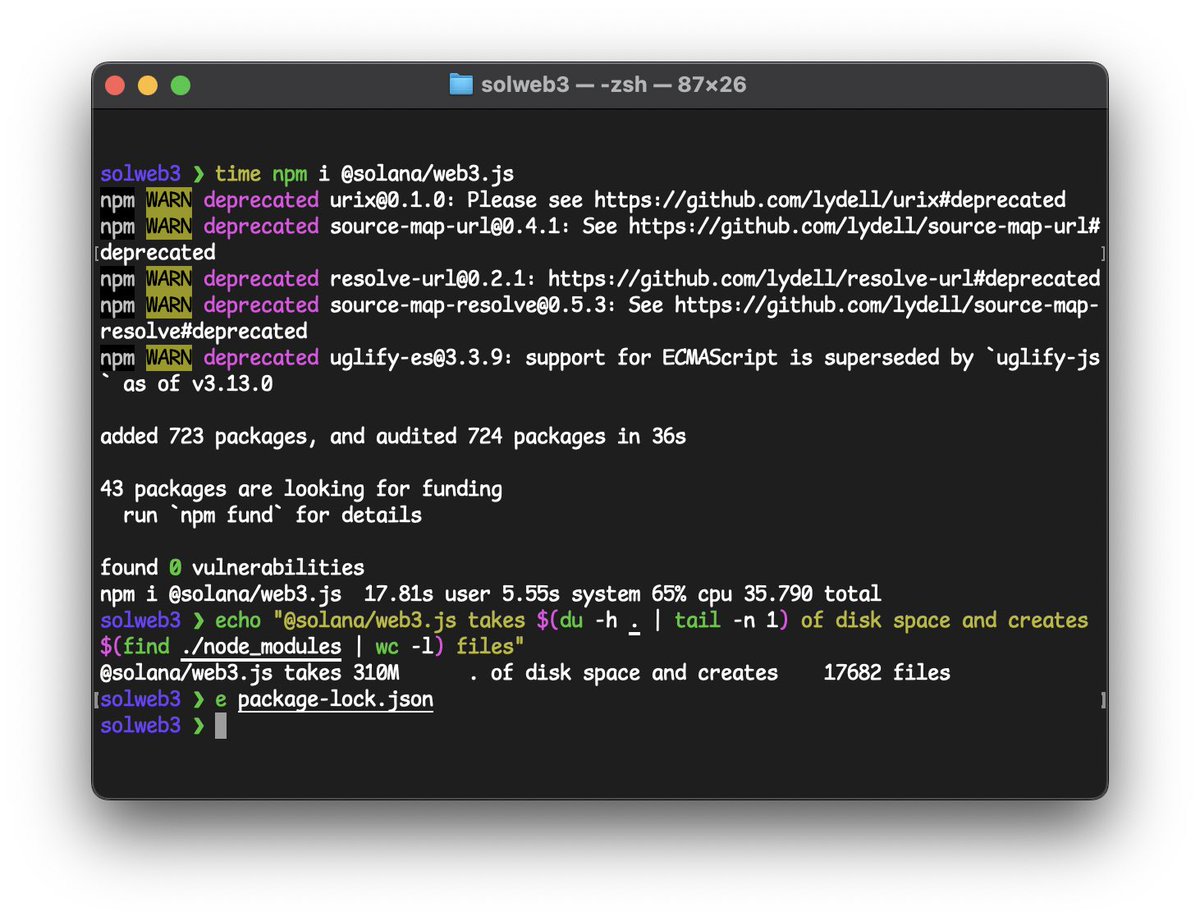Click the text 'added 723 packages'
1200x921 pixels.
tap(203, 437)
